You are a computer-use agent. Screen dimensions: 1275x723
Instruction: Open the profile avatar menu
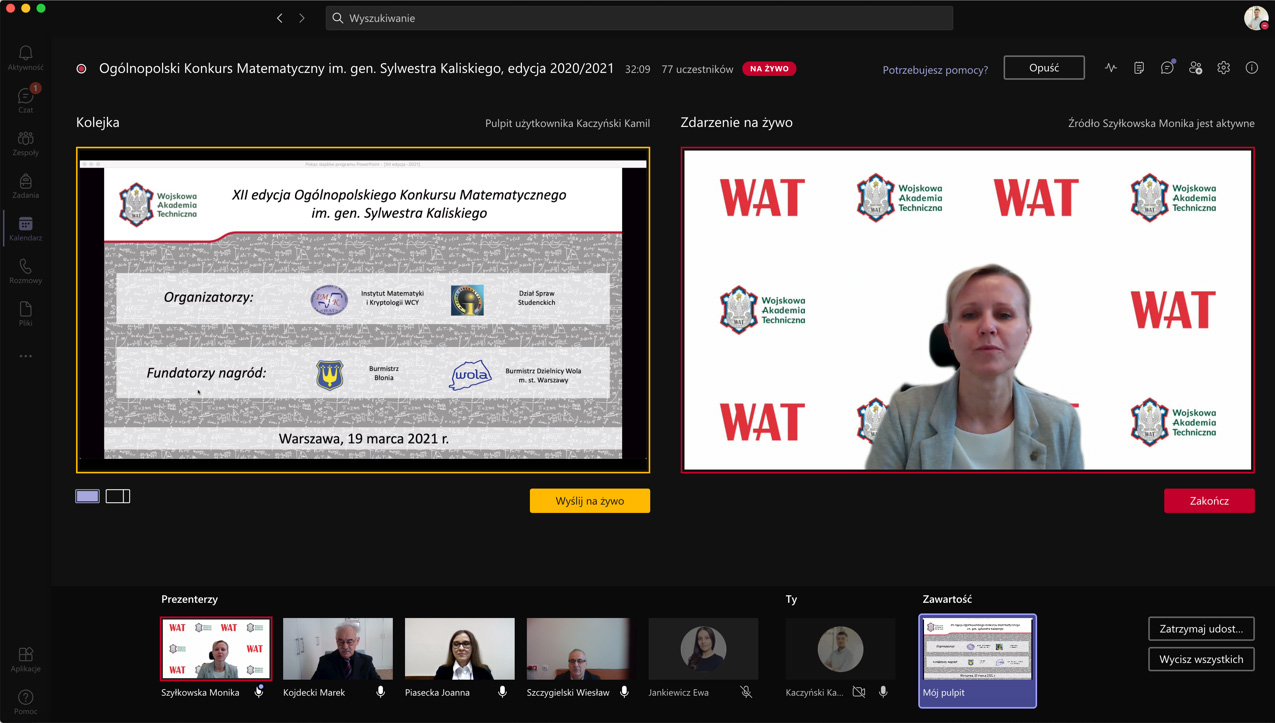[x=1256, y=18]
